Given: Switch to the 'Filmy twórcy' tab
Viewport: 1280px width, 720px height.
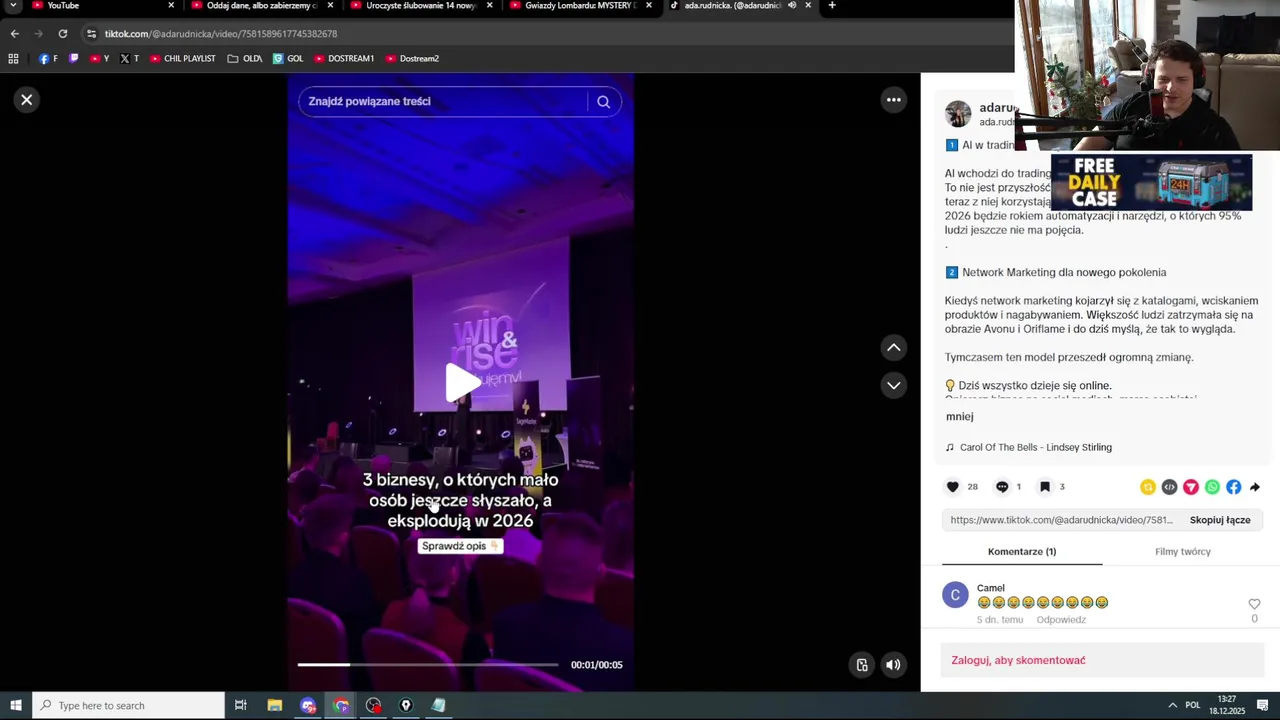Looking at the screenshot, I should pyautogui.click(x=1183, y=552).
